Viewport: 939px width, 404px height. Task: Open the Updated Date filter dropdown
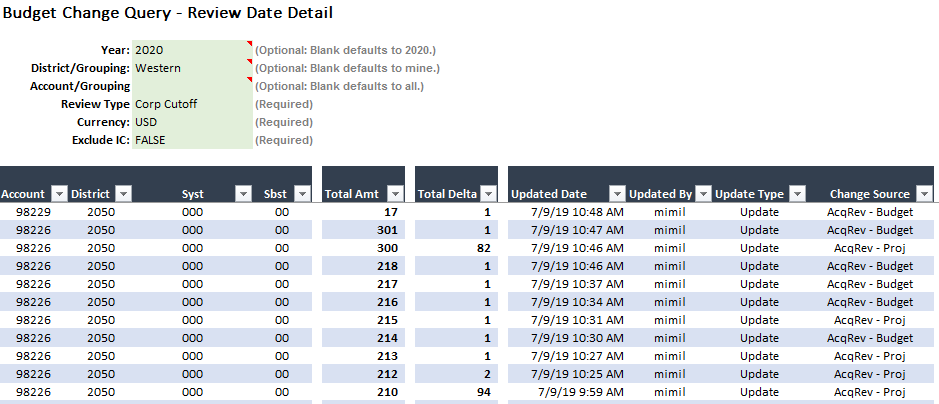pos(617,194)
